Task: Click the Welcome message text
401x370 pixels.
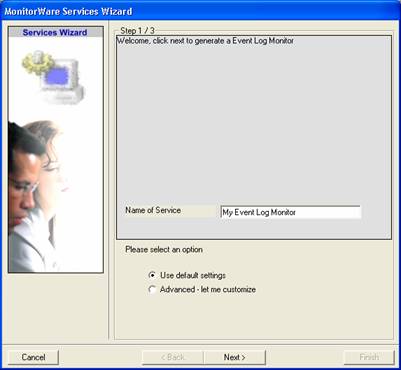Action: click(x=205, y=41)
